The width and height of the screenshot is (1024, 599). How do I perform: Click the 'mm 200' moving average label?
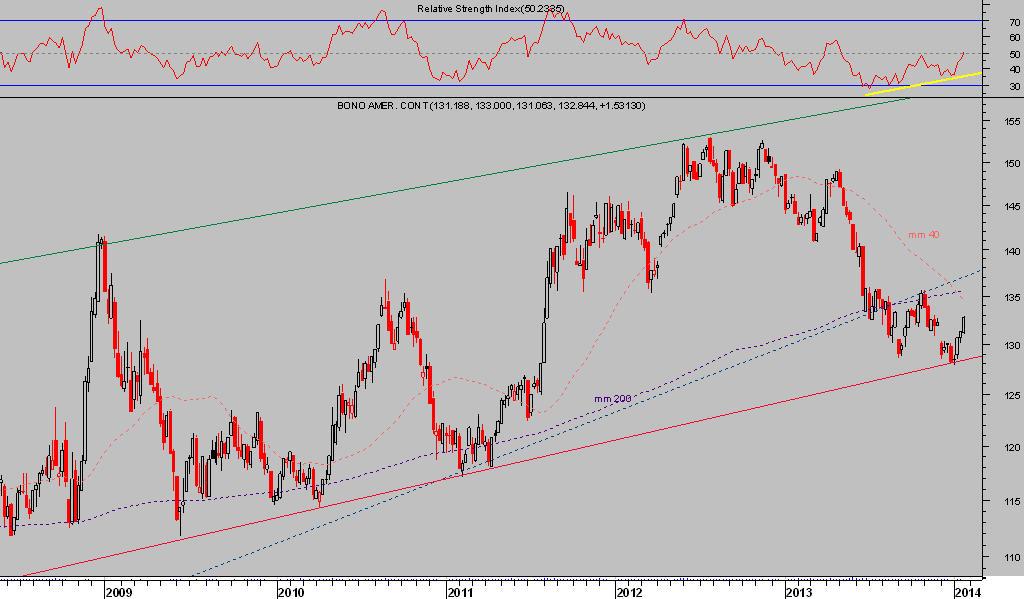point(611,399)
